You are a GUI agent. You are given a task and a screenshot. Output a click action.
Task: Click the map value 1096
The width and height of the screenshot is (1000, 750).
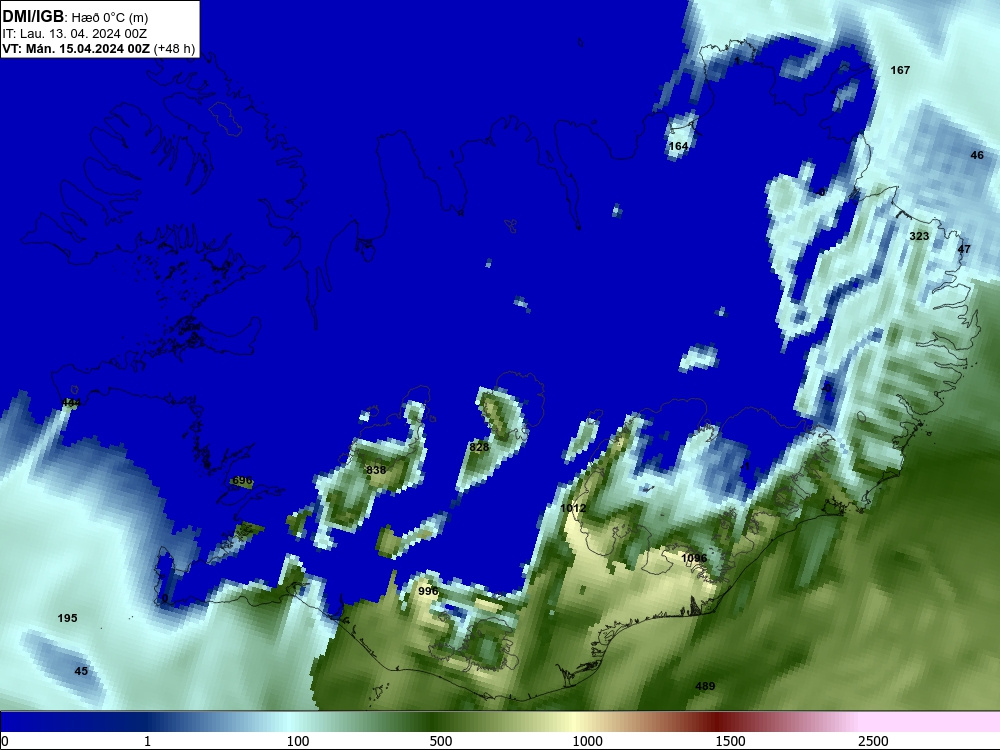(694, 558)
